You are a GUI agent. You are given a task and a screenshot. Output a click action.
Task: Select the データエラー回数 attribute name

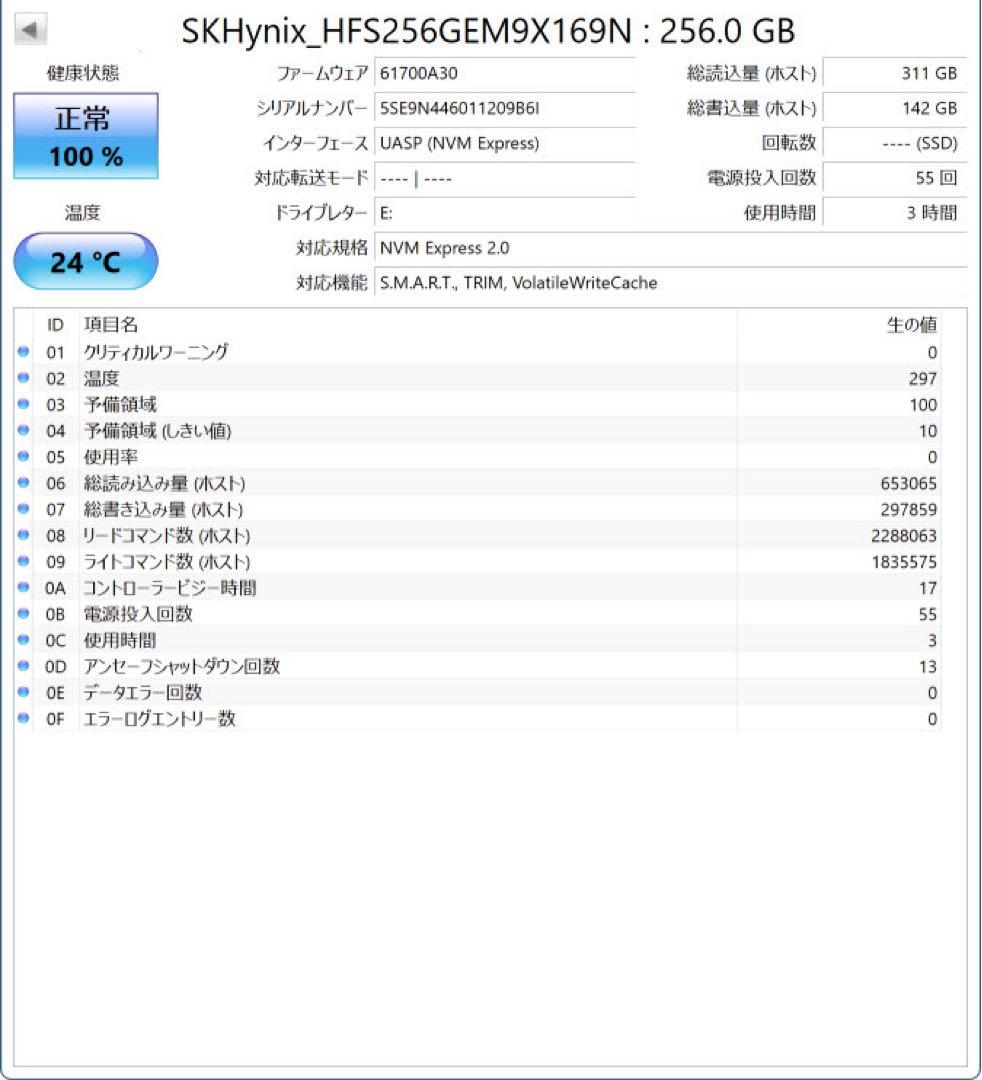tap(143, 692)
